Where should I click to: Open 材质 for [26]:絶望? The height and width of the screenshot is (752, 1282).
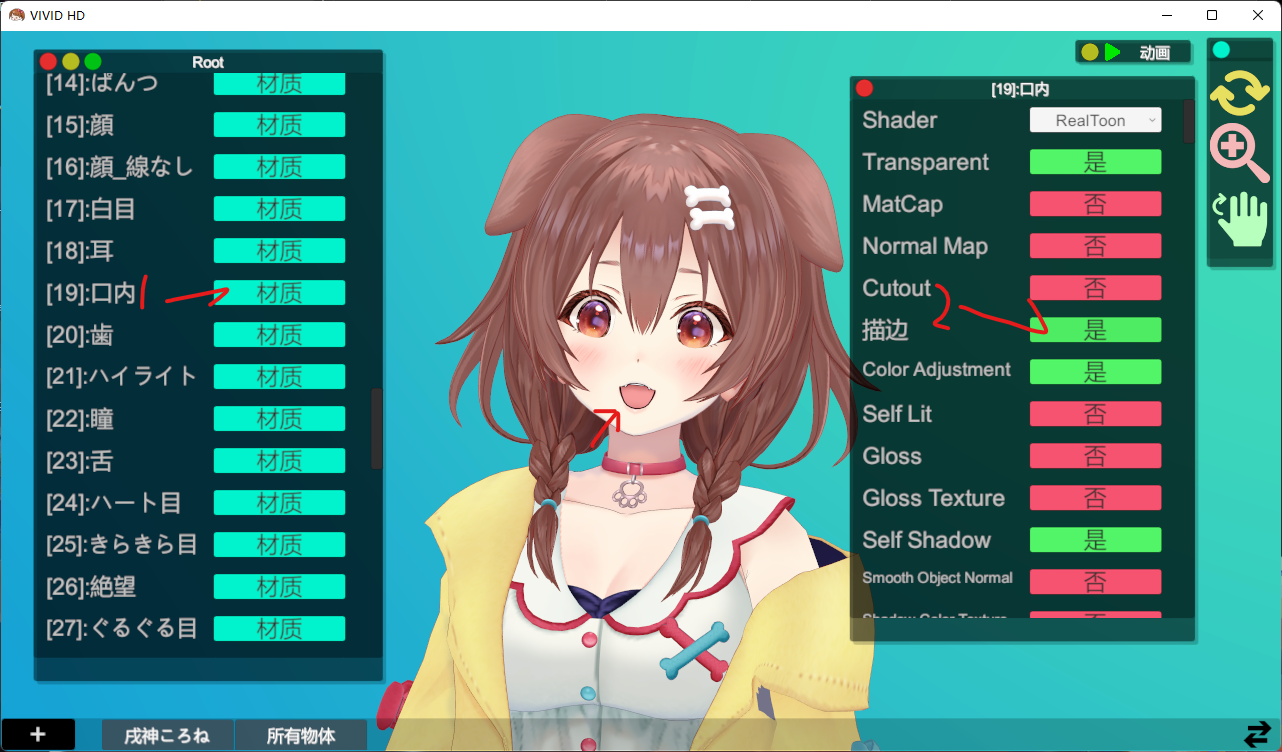point(279,587)
